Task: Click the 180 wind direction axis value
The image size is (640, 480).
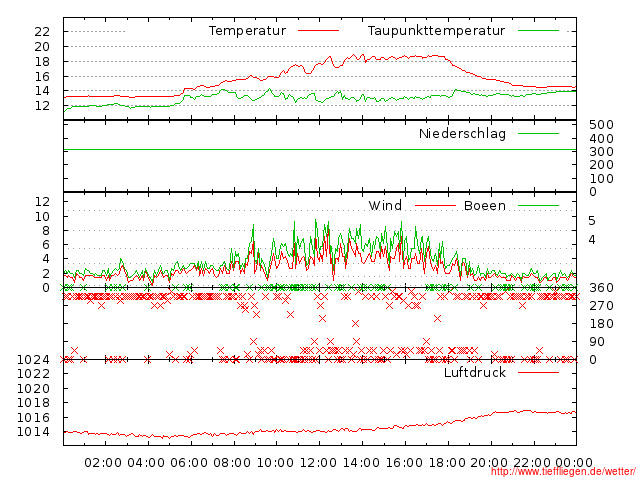Action: point(601,324)
